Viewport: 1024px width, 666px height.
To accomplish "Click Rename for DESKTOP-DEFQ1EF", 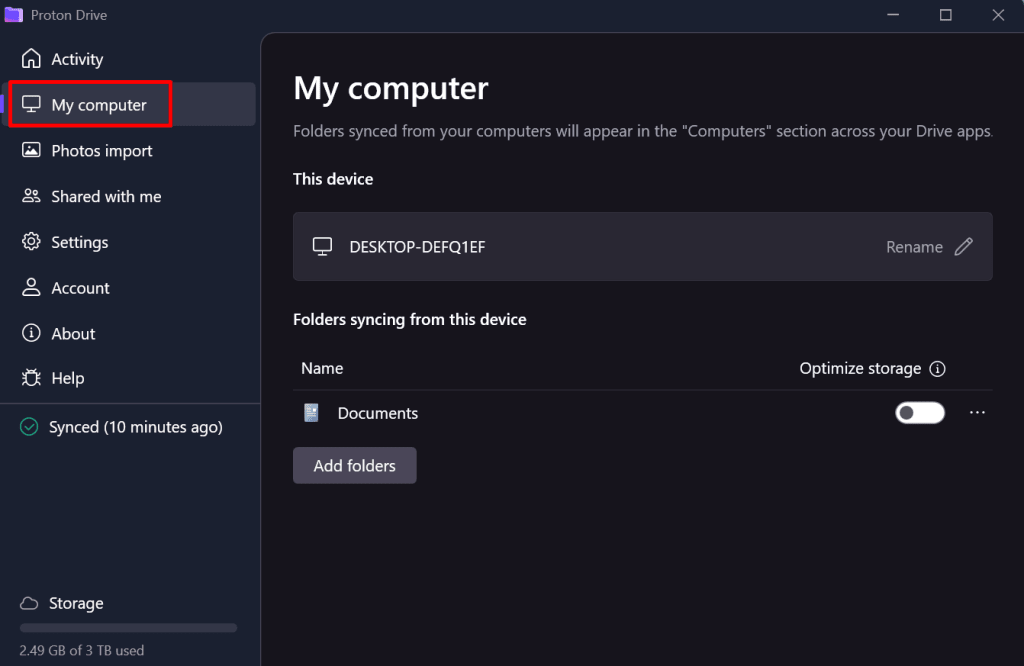I will click(914, 247).
